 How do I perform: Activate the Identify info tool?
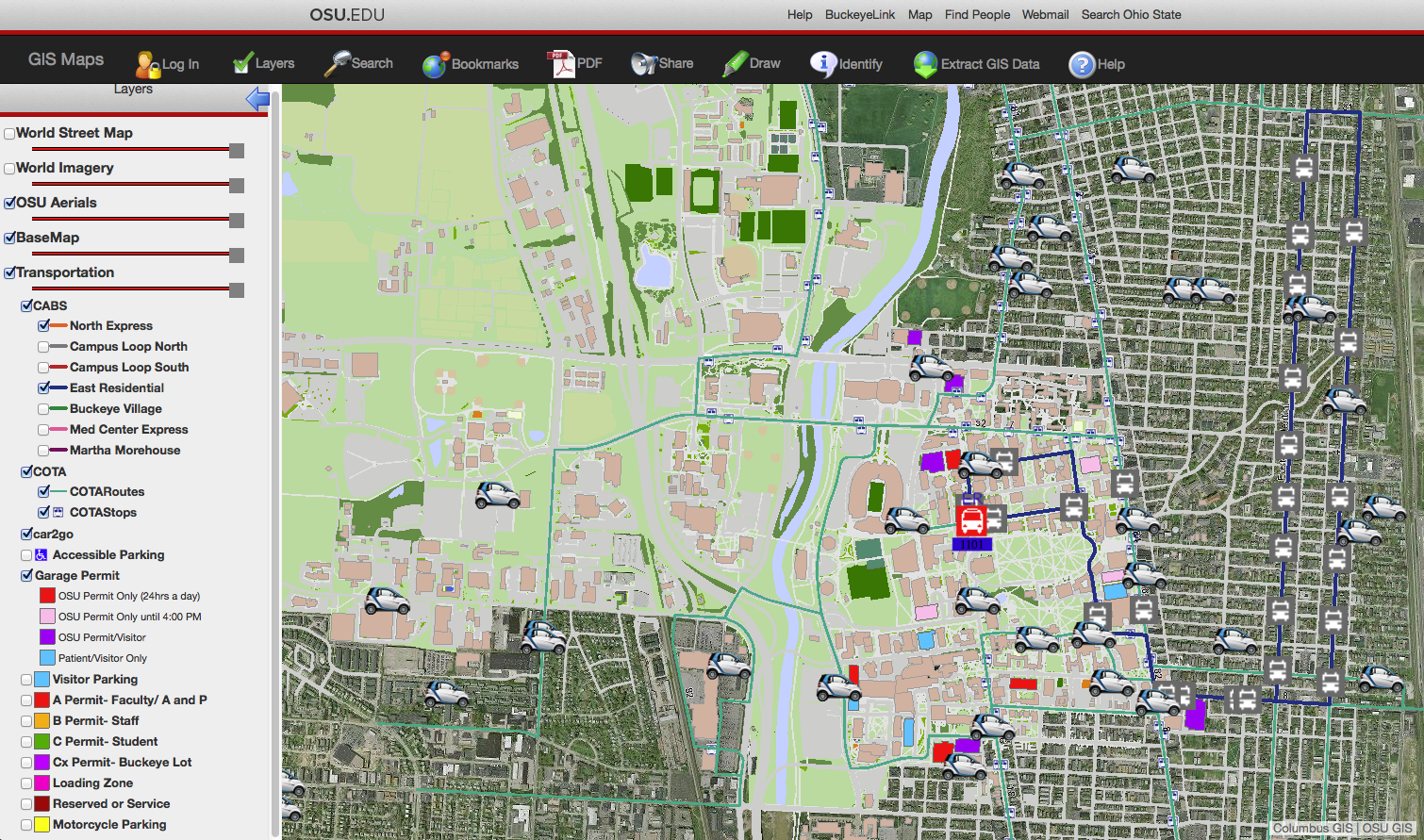(823, 64)
